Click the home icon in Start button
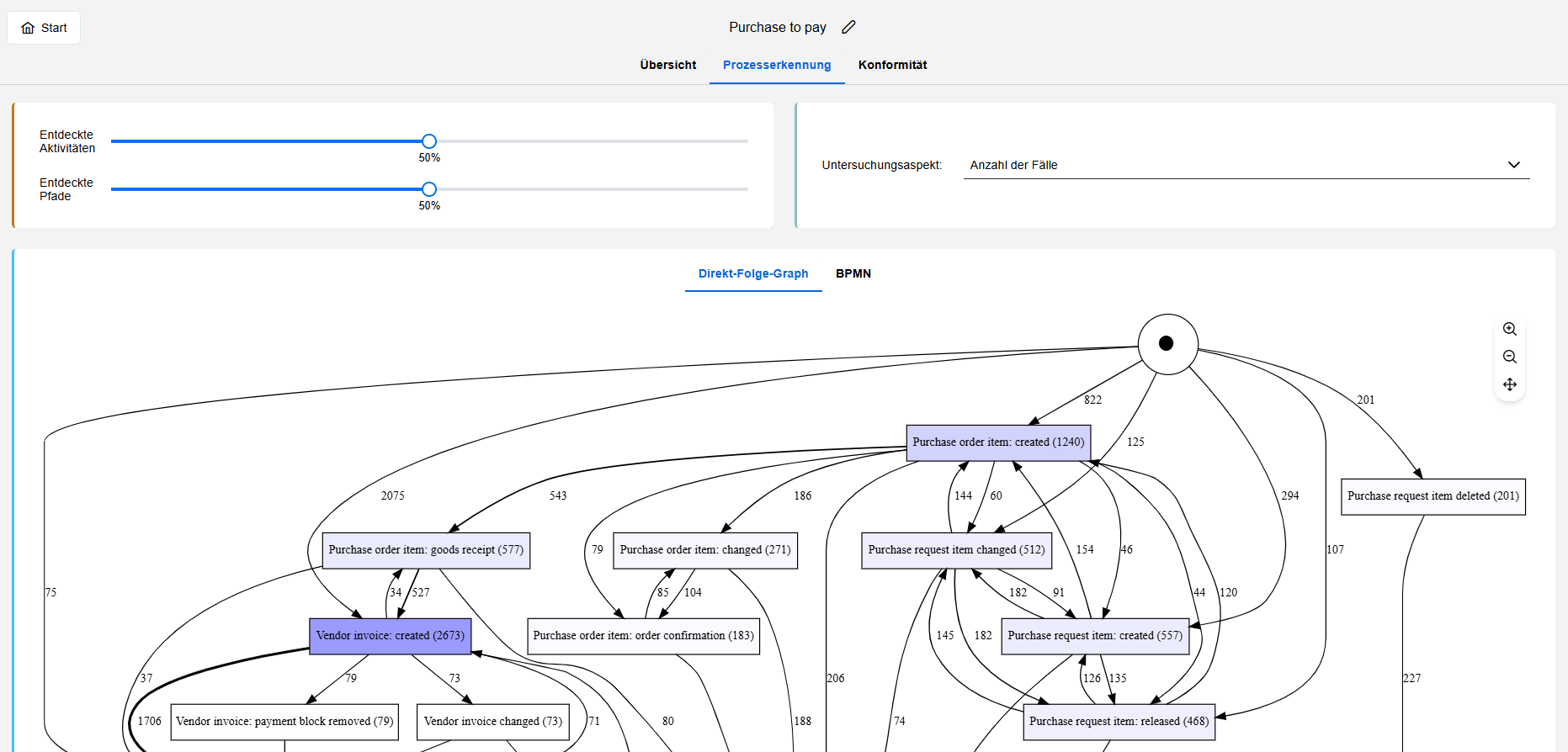Screen dimensions: 1568x752 (x=28, y=28)
